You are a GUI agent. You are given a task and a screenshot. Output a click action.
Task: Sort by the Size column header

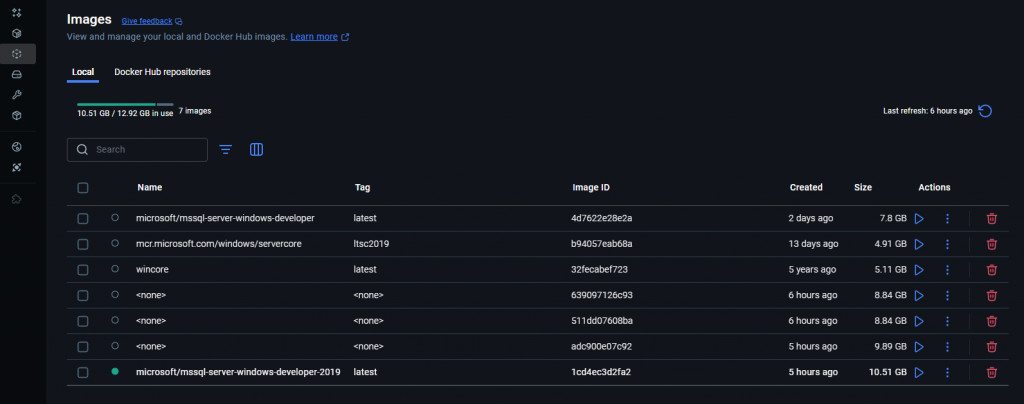(x=863, y=187)
